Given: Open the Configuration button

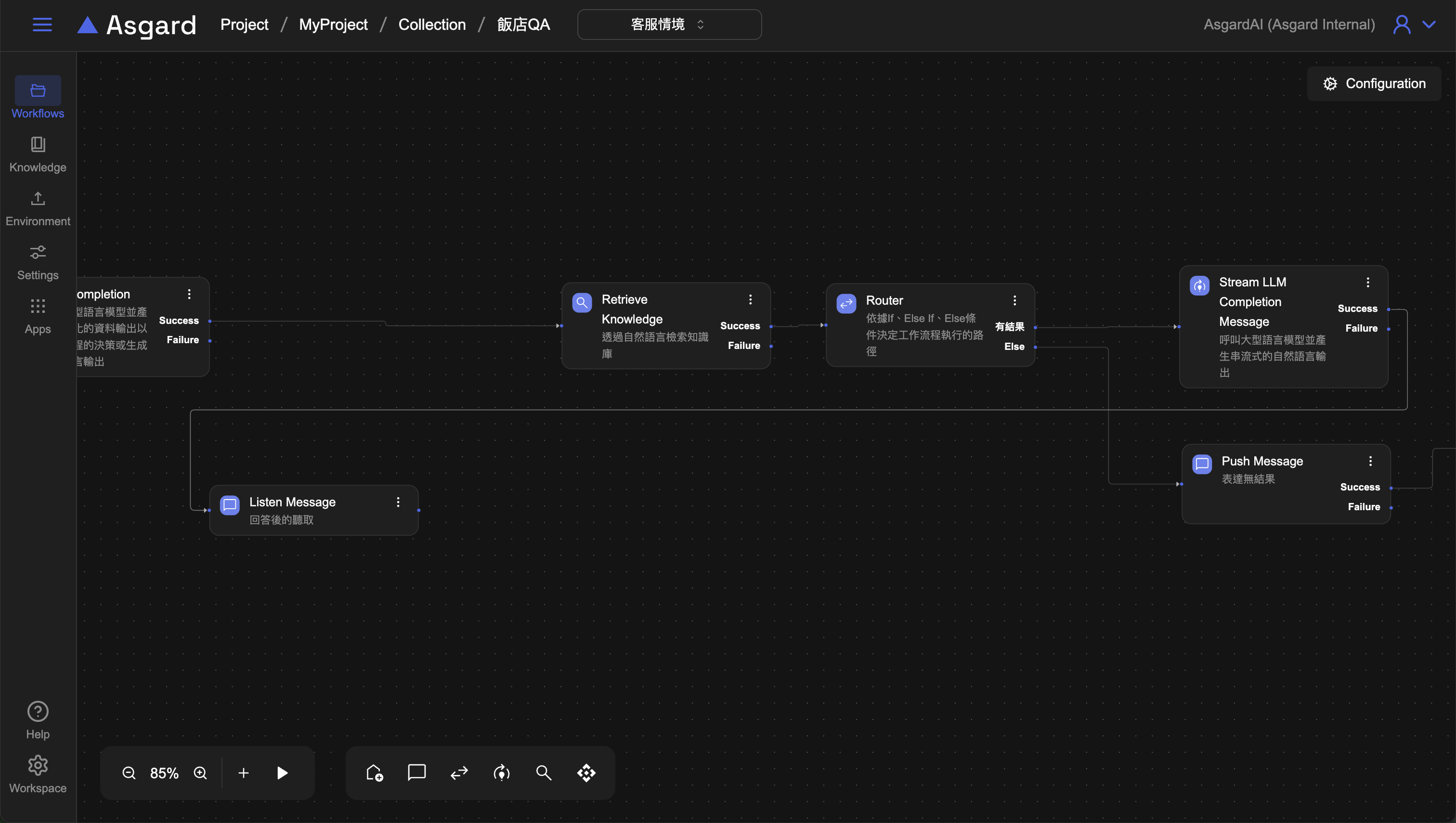Looking at the screenshot, I should pyautogui.click(x=1374, y=84).
